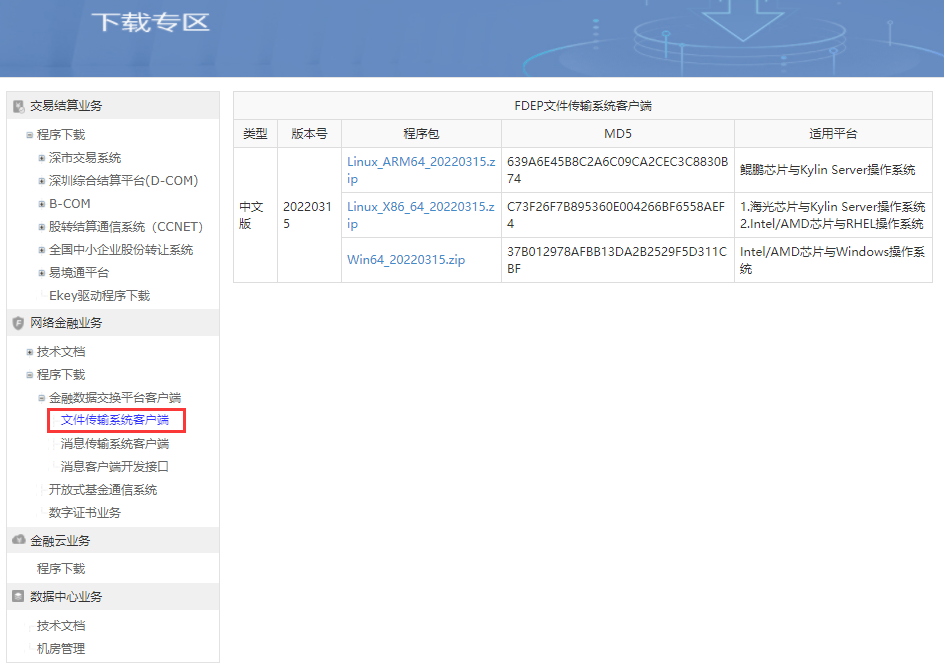
Task: Click the 下载专区 banner title
Action: coord(151,22)
